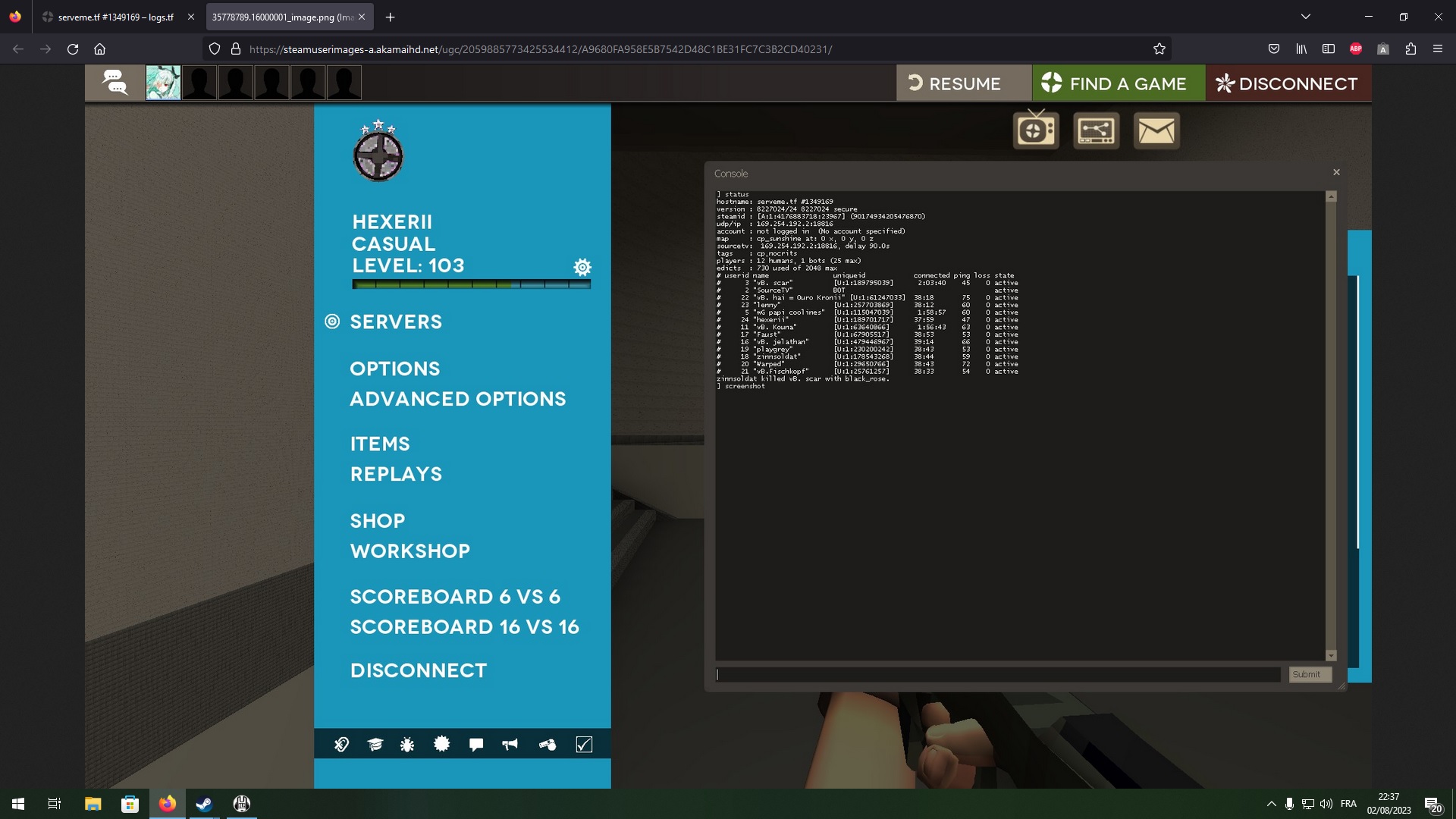Open the extensions puzzle icon
The height and width of the screenshot is (819, 1456).
(1410, 49)
